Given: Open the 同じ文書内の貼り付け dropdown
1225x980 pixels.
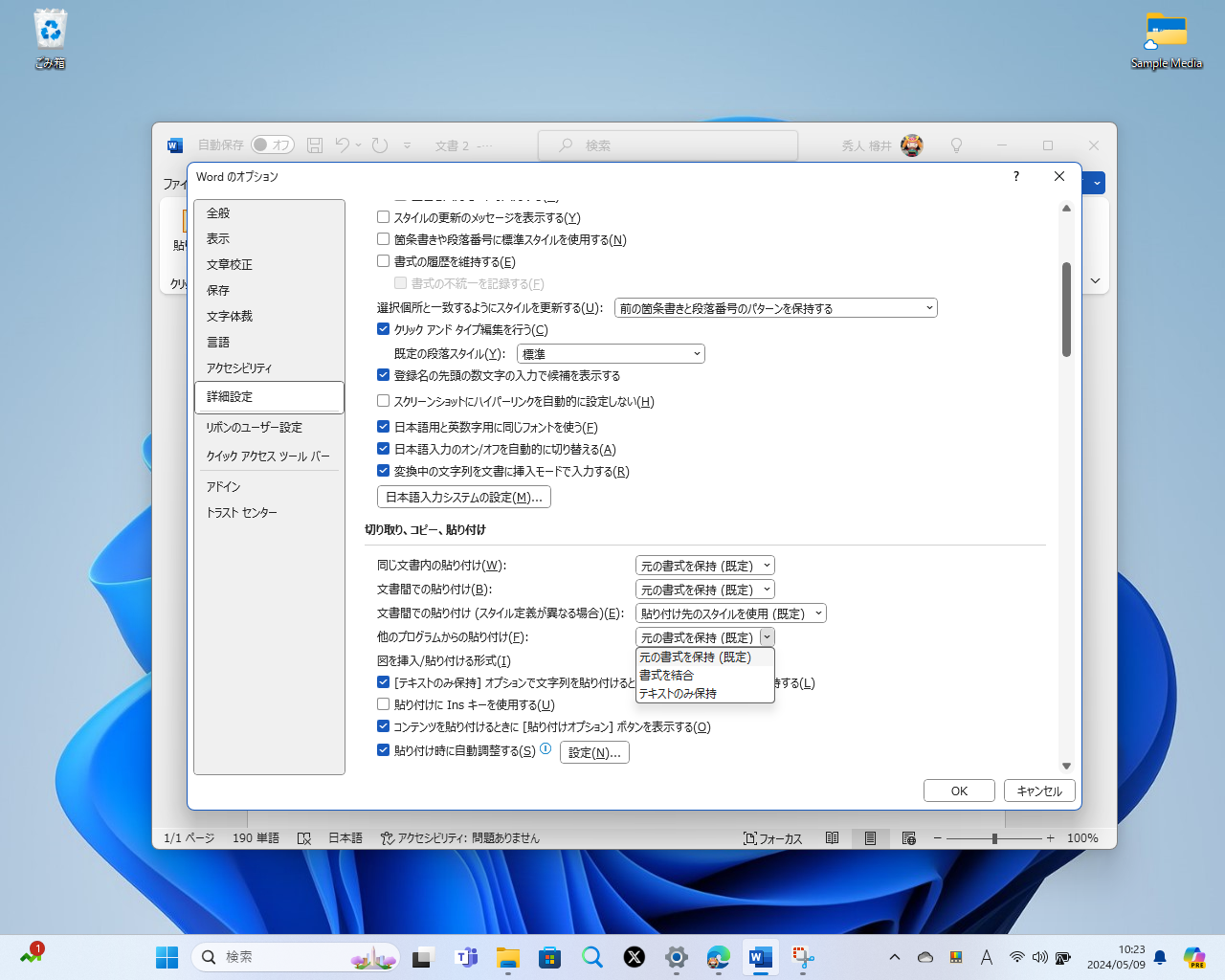Looking at the screenshot, I should coord(705,566).
